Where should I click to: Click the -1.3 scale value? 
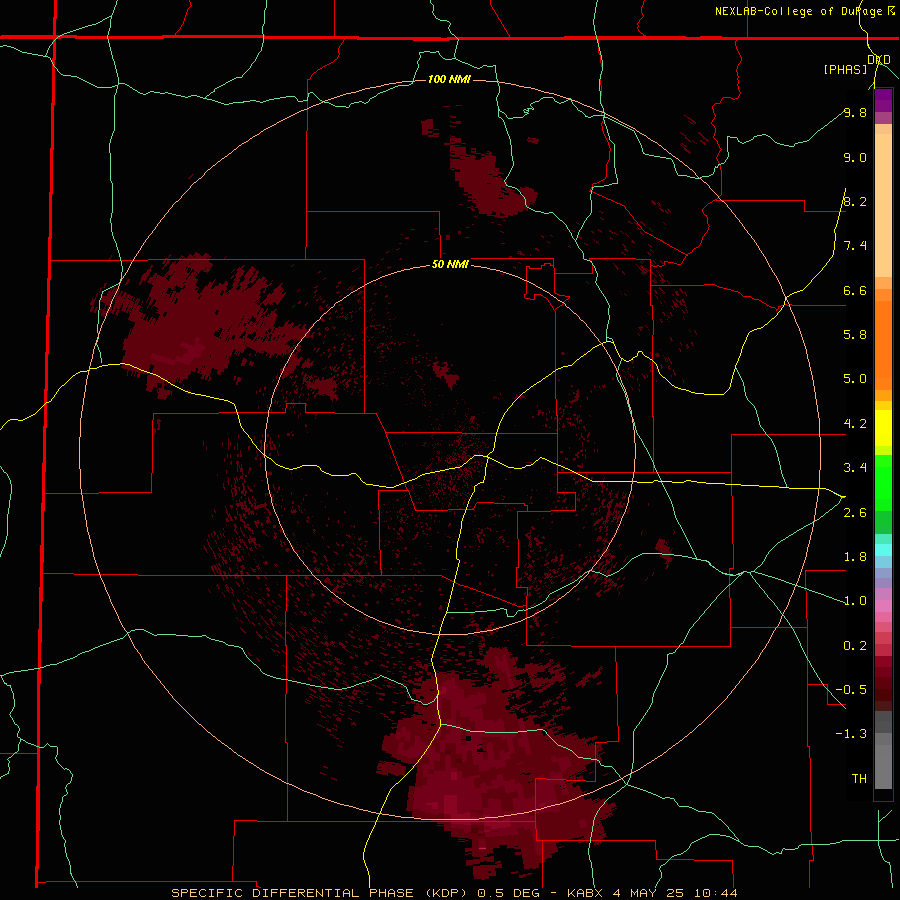[x=851, y=734]
